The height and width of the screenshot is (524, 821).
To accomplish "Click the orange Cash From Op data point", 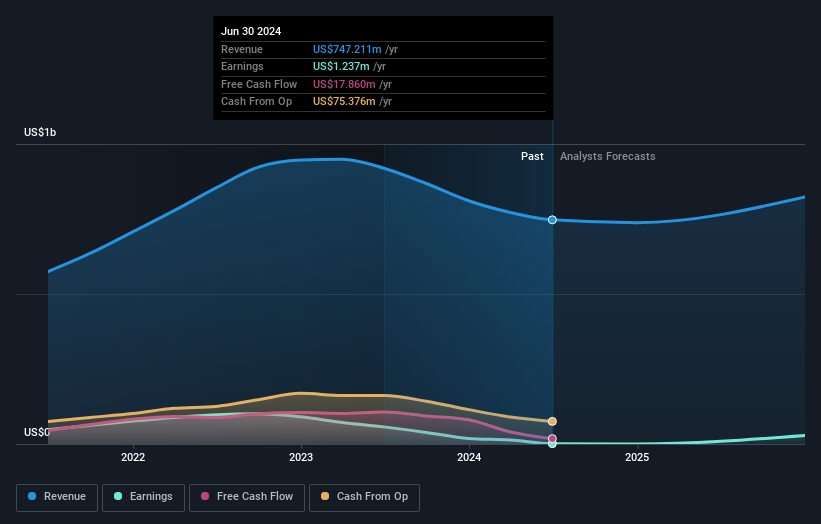I will pyautogui.click(x=552, y=421).
